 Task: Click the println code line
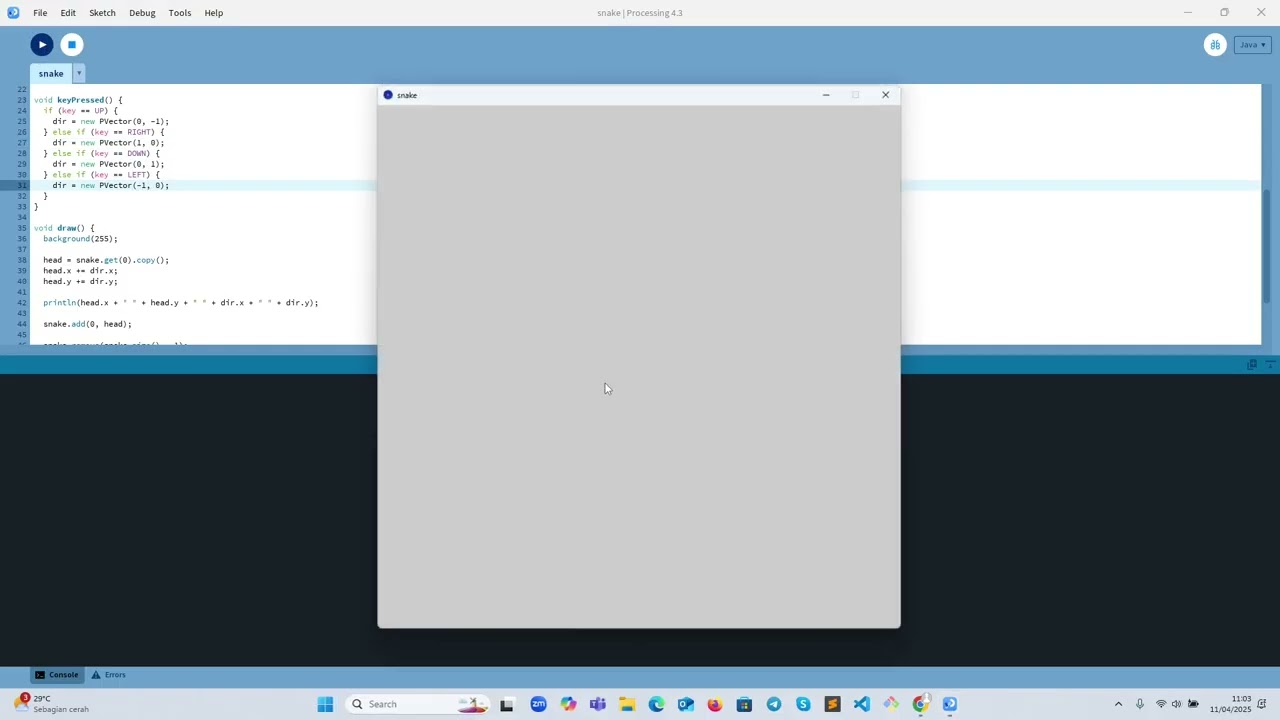(x=180, y=303)
